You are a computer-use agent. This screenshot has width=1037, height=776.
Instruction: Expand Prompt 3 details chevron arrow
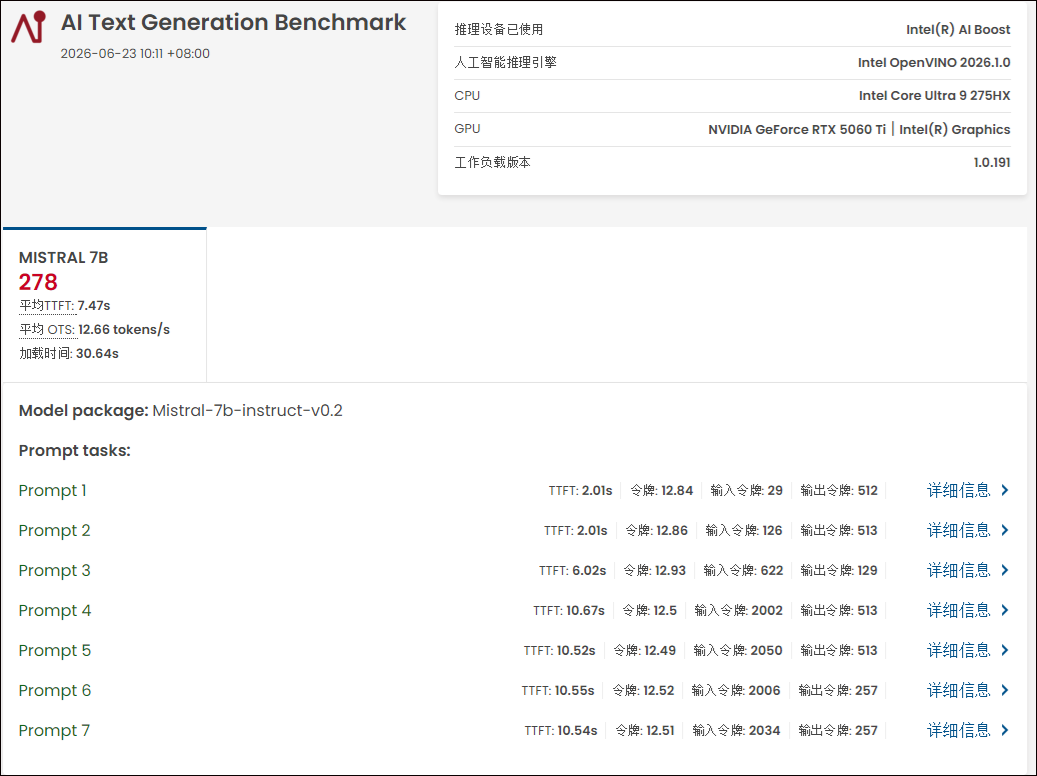[1005, 570]
